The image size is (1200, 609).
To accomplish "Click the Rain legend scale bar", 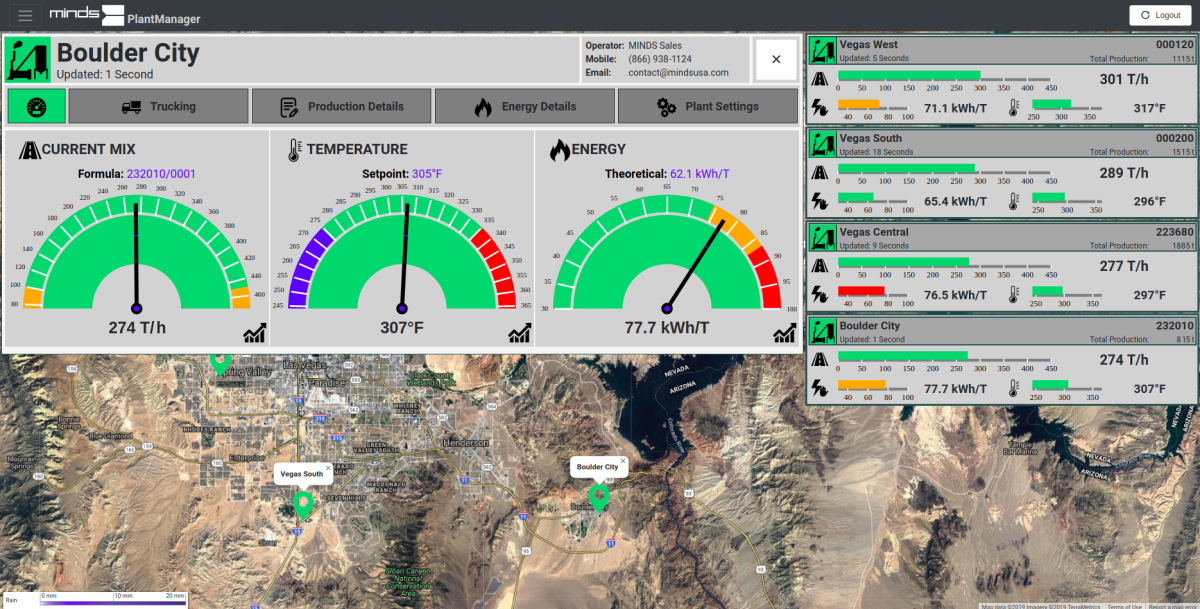I will tap(112, 603).
